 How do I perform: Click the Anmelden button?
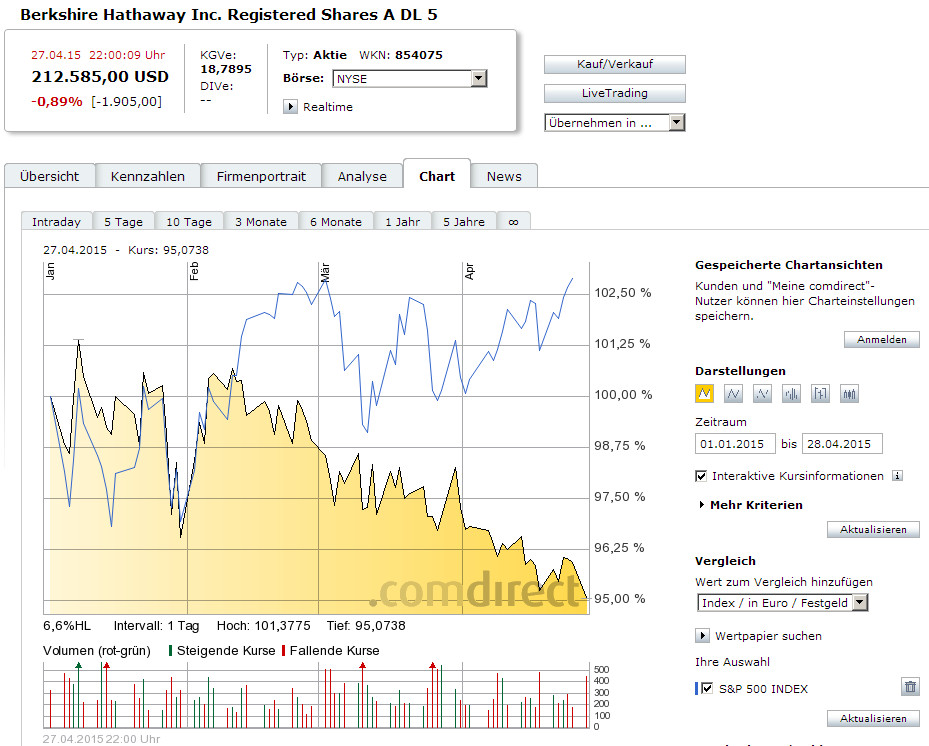tap(882, 340)
